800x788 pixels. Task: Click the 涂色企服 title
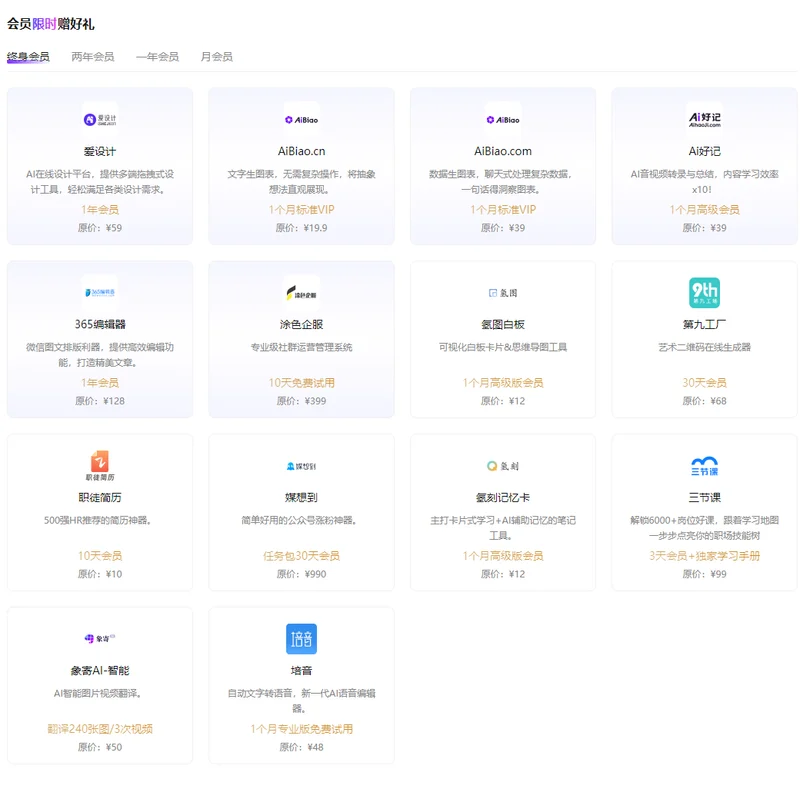(301, 324)
